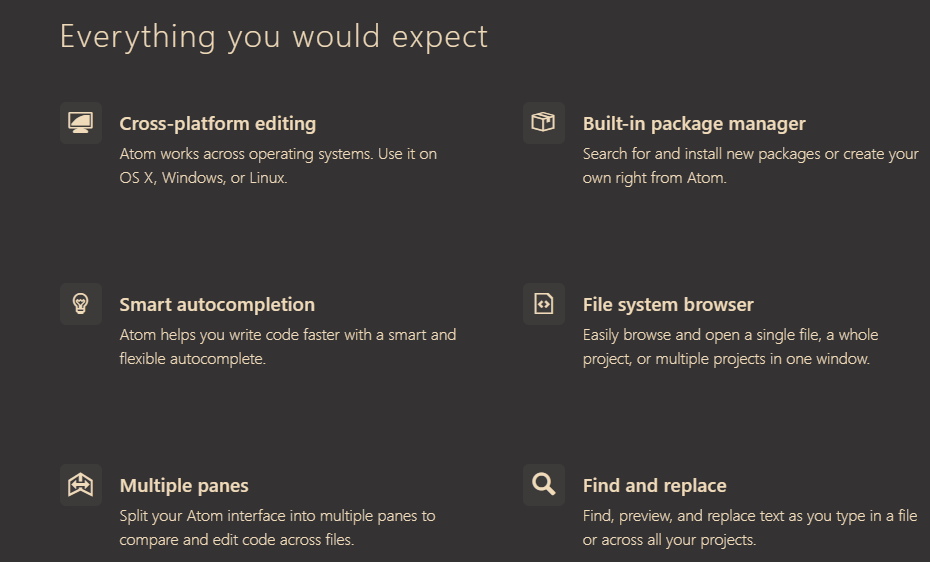Screen dimensions: 930x562
Task: Click the 'Find, preview, and replace text' description
Action: coord(750,528)
